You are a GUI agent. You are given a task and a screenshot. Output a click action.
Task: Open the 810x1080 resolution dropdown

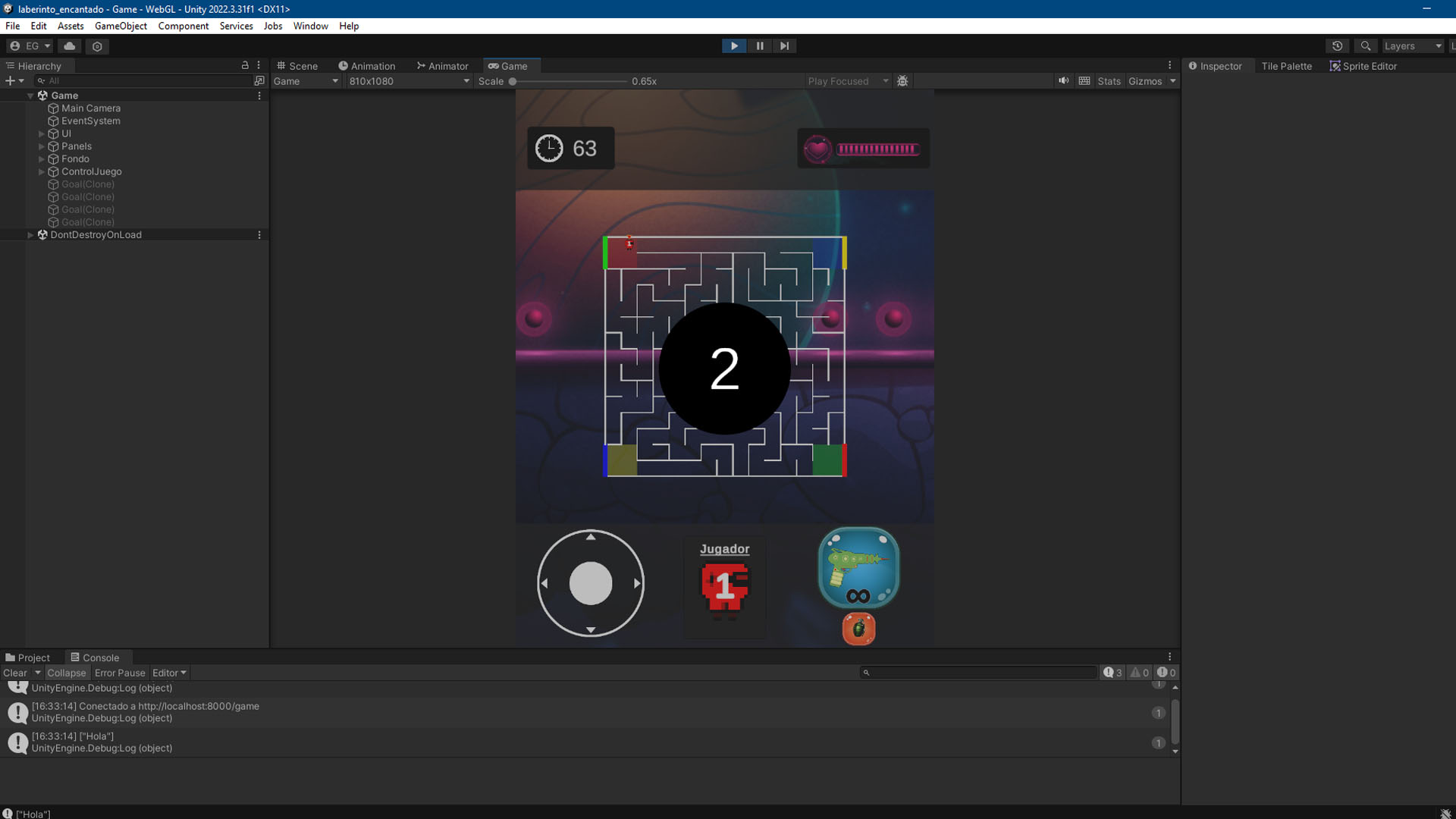(x=409, y=81)
